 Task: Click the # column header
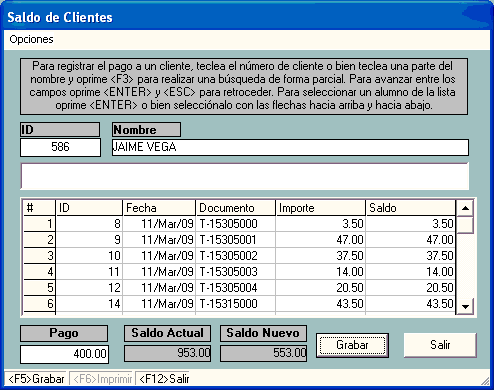pyautogui.click(x=39, y=208)
